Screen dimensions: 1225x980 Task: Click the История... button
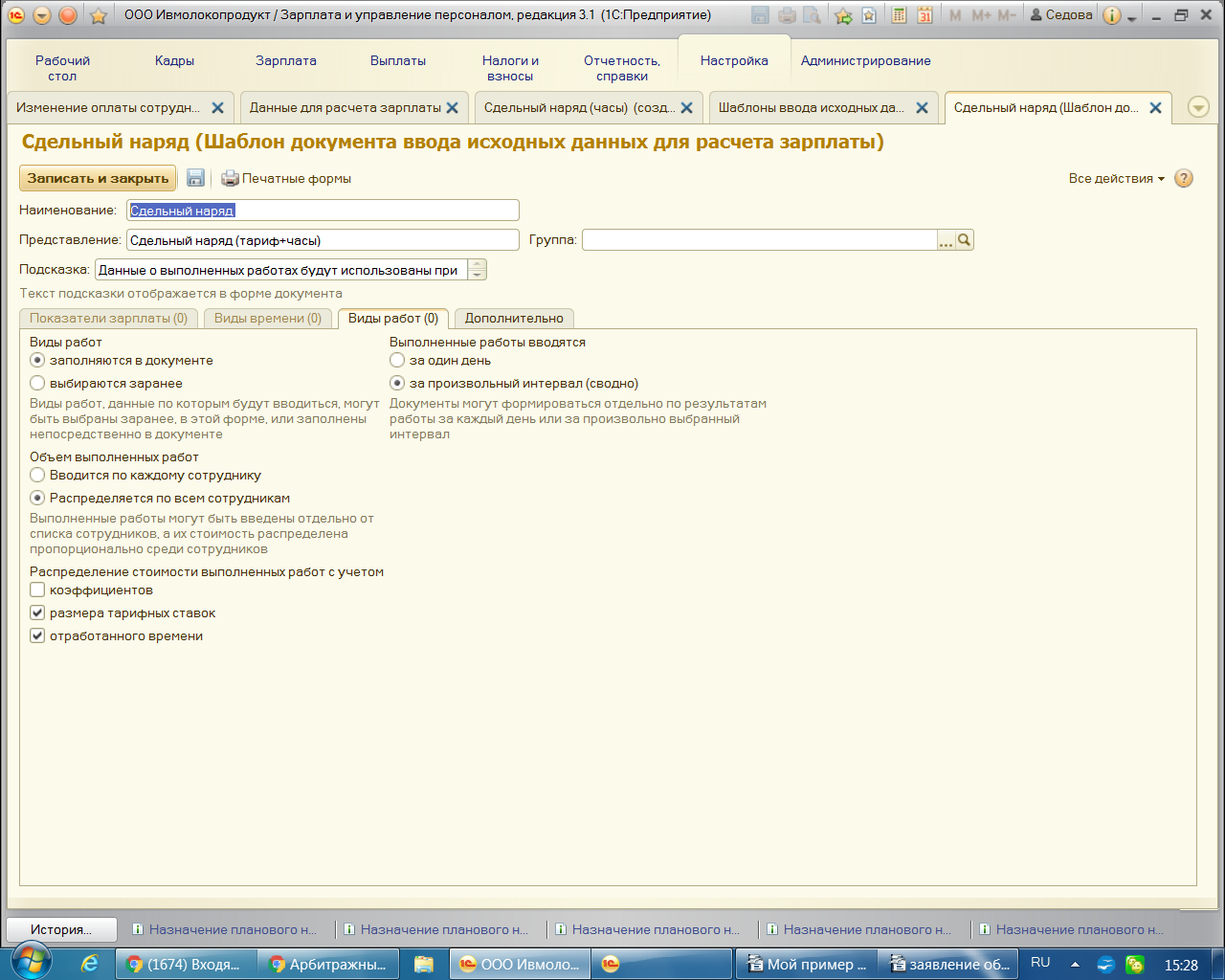61,929
